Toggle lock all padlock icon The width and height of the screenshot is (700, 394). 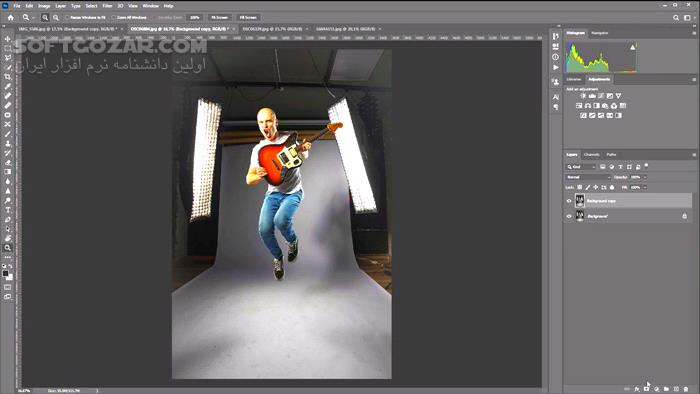click(x=612, y=187)
